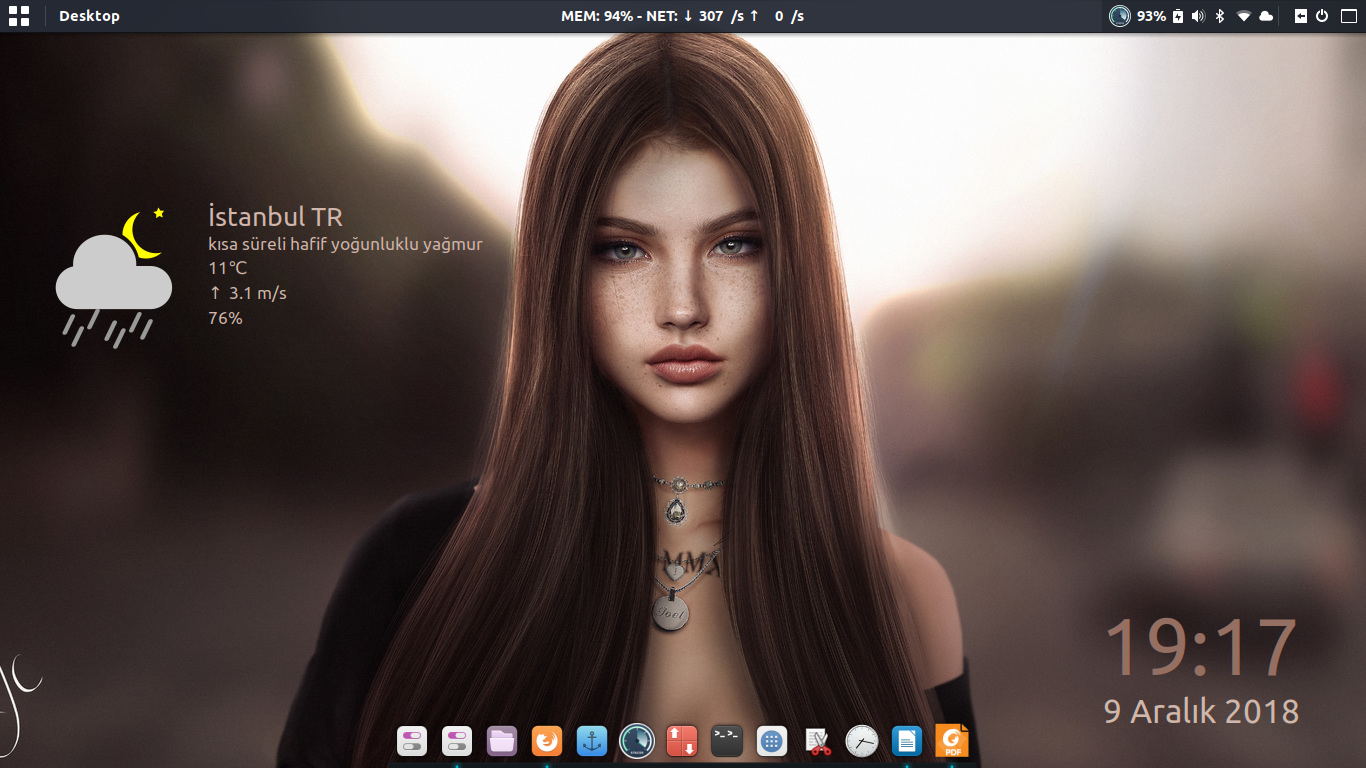This screenshot has width=1366, height=768.
Task: Open the Stacer tray icon in the top panel
Action: (x=1120, y=16)
